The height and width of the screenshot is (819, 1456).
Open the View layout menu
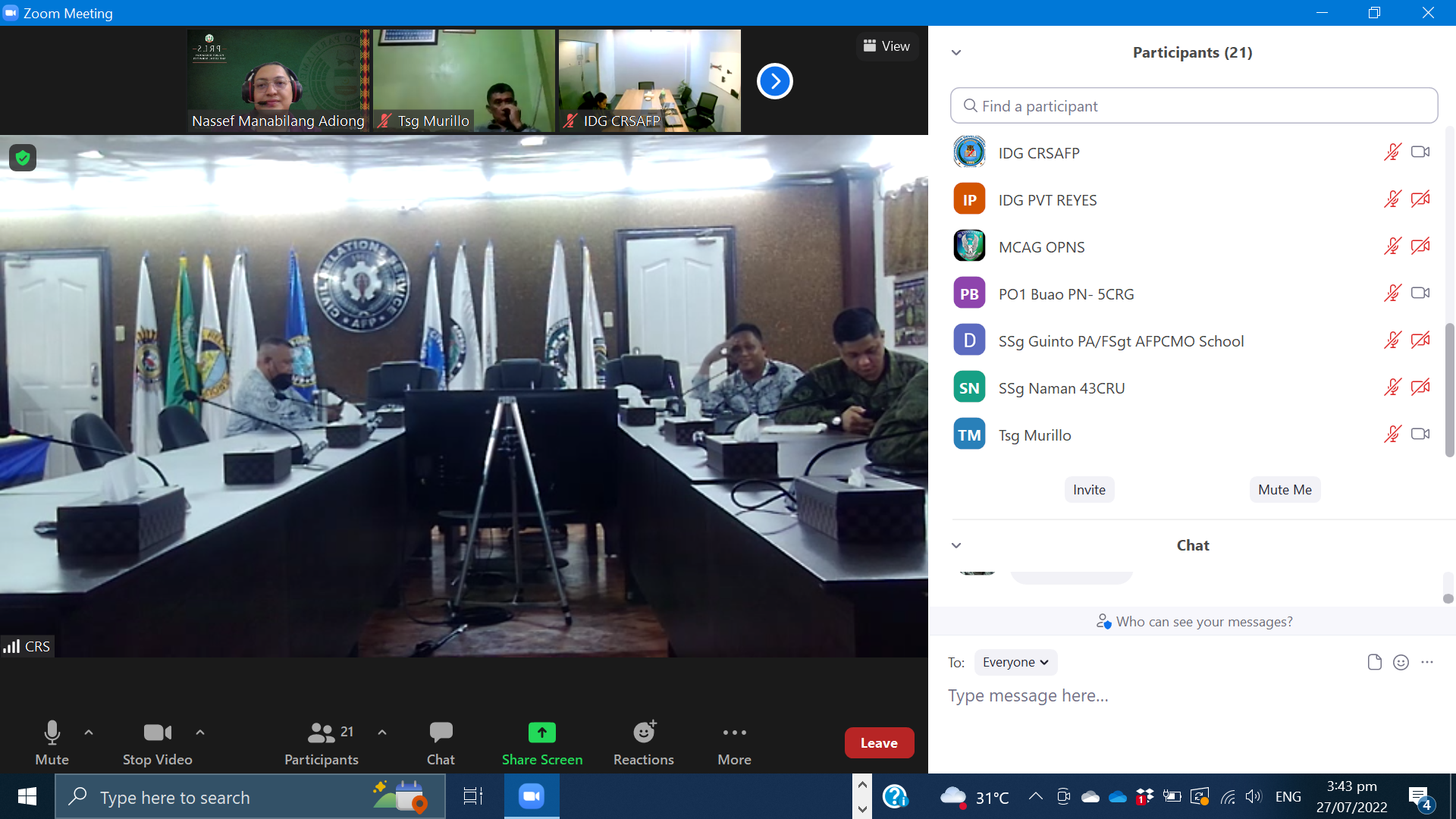(x=886, y=46)
